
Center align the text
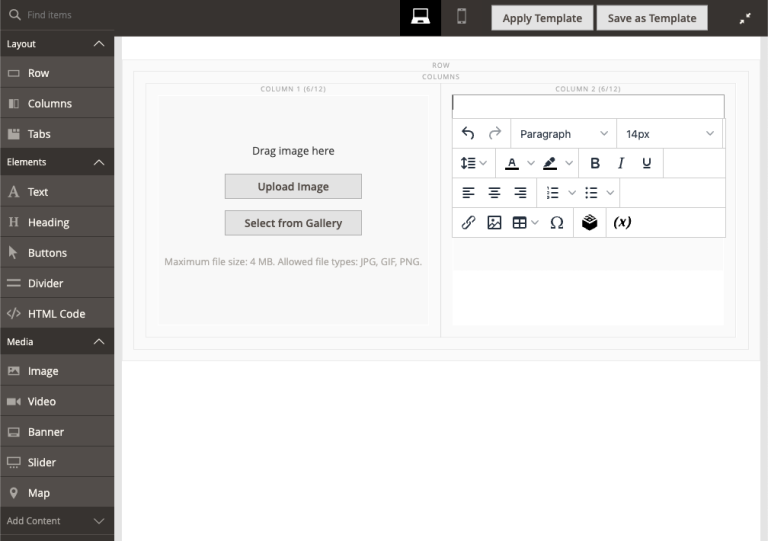(494, 193)
